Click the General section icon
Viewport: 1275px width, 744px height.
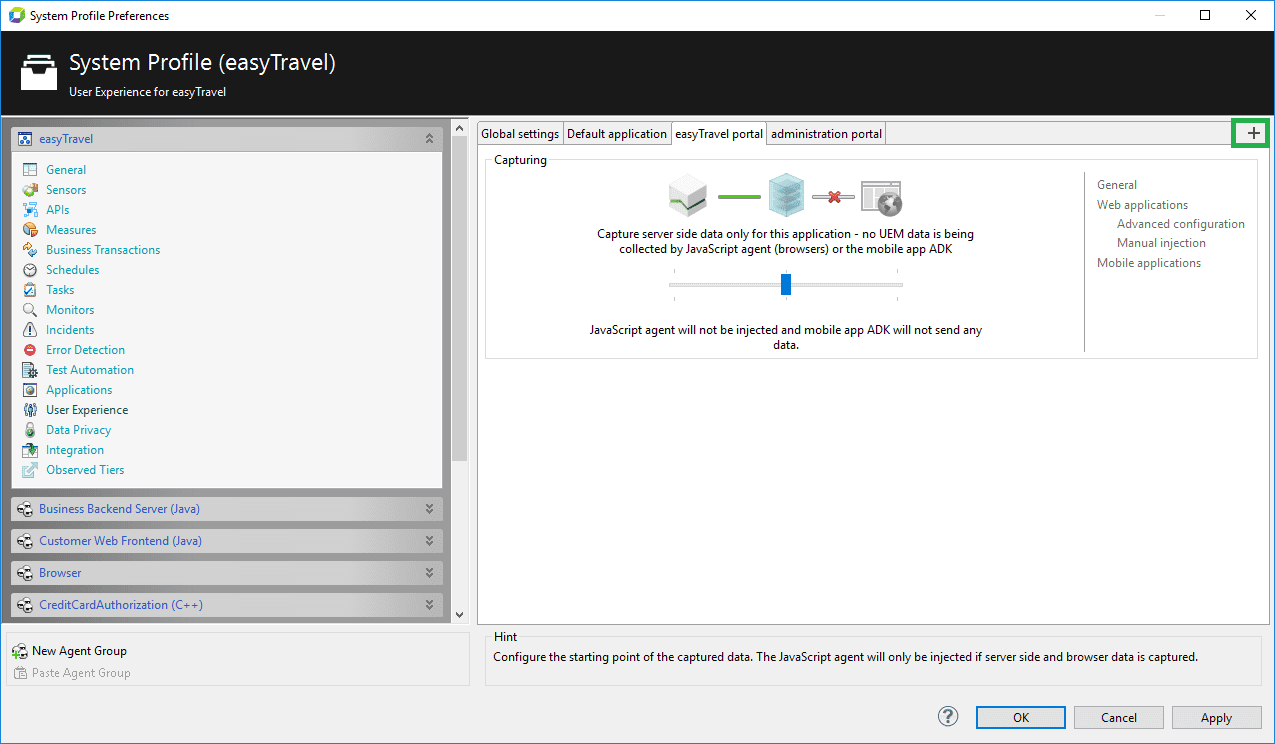[x=29, y=170]
